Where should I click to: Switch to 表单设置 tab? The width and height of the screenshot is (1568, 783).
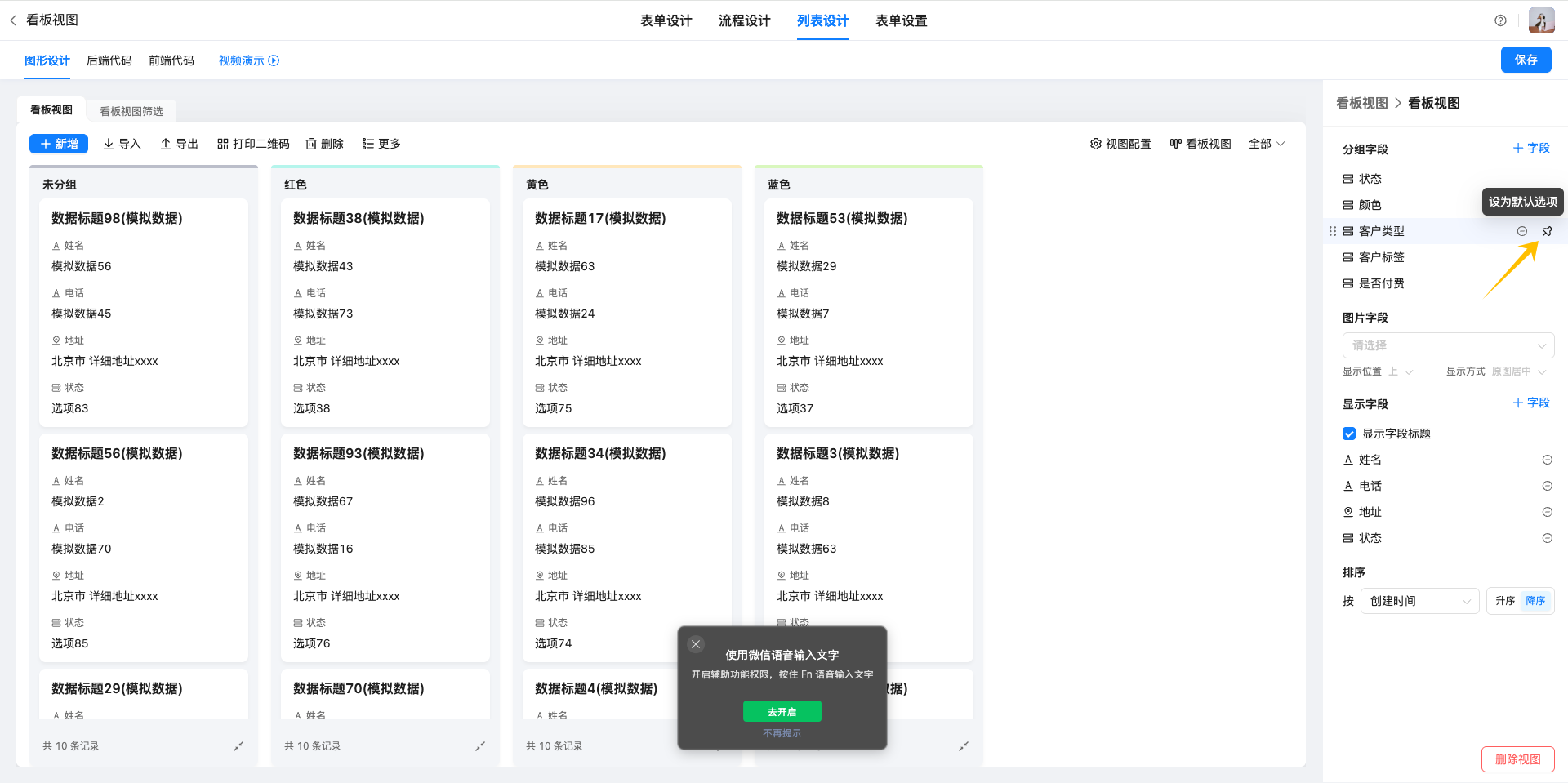click(901, 20)
